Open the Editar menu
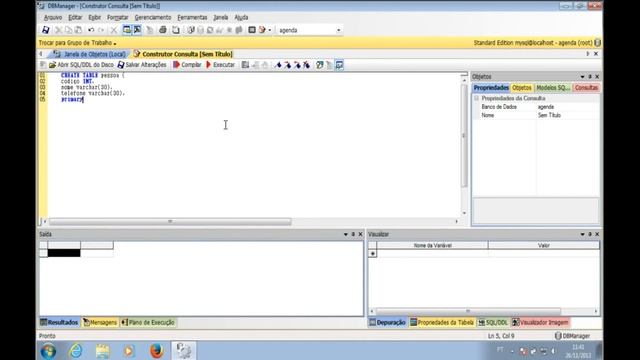 point(75,18)
